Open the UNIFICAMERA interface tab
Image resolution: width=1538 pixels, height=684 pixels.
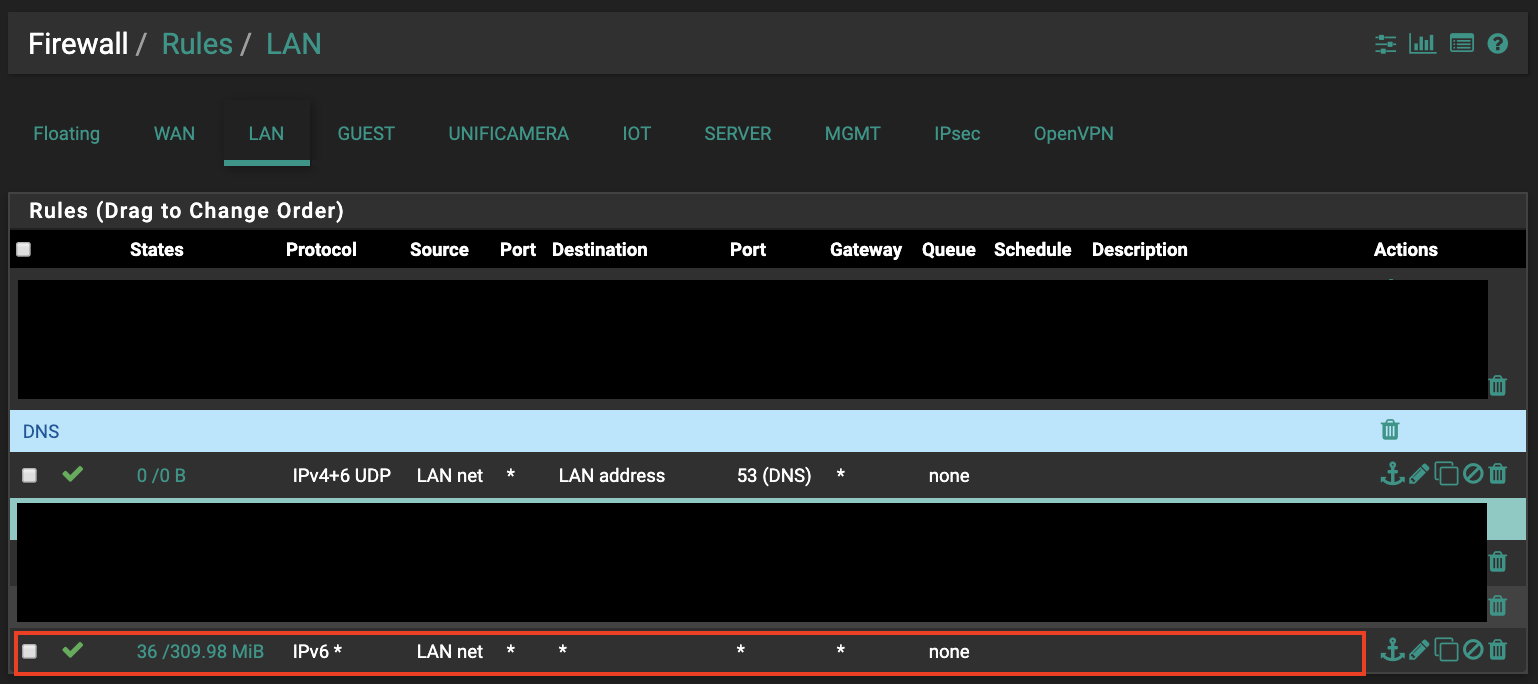click(508, 134)
